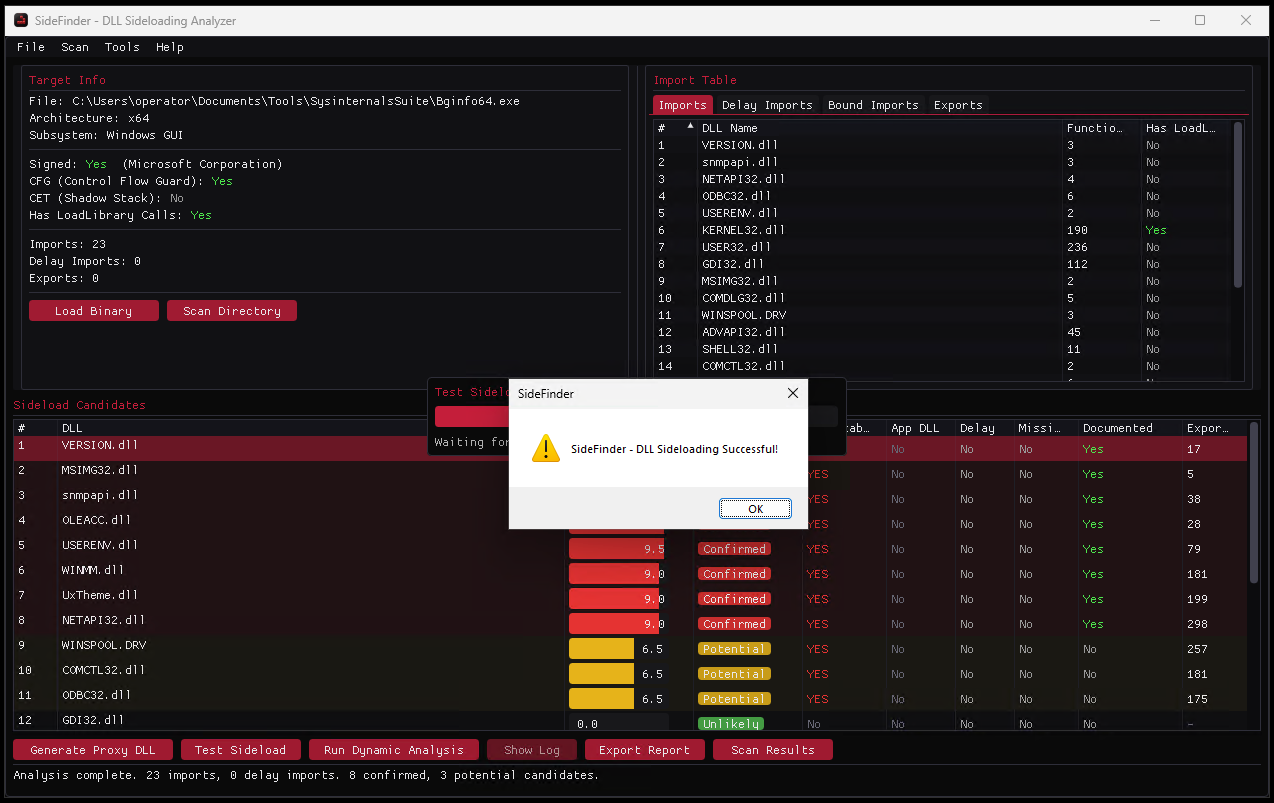This screenshot has width=1274, height=803.
Task: Select MSIMG32.dll candidate row
Action: pos(630,473)
